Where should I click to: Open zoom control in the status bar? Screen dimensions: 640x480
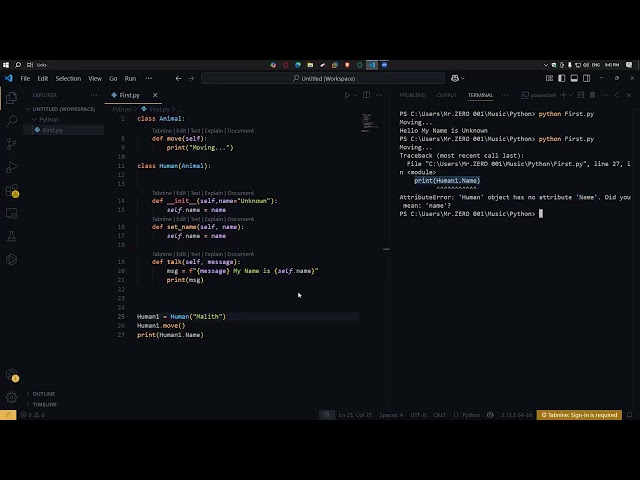327,415
